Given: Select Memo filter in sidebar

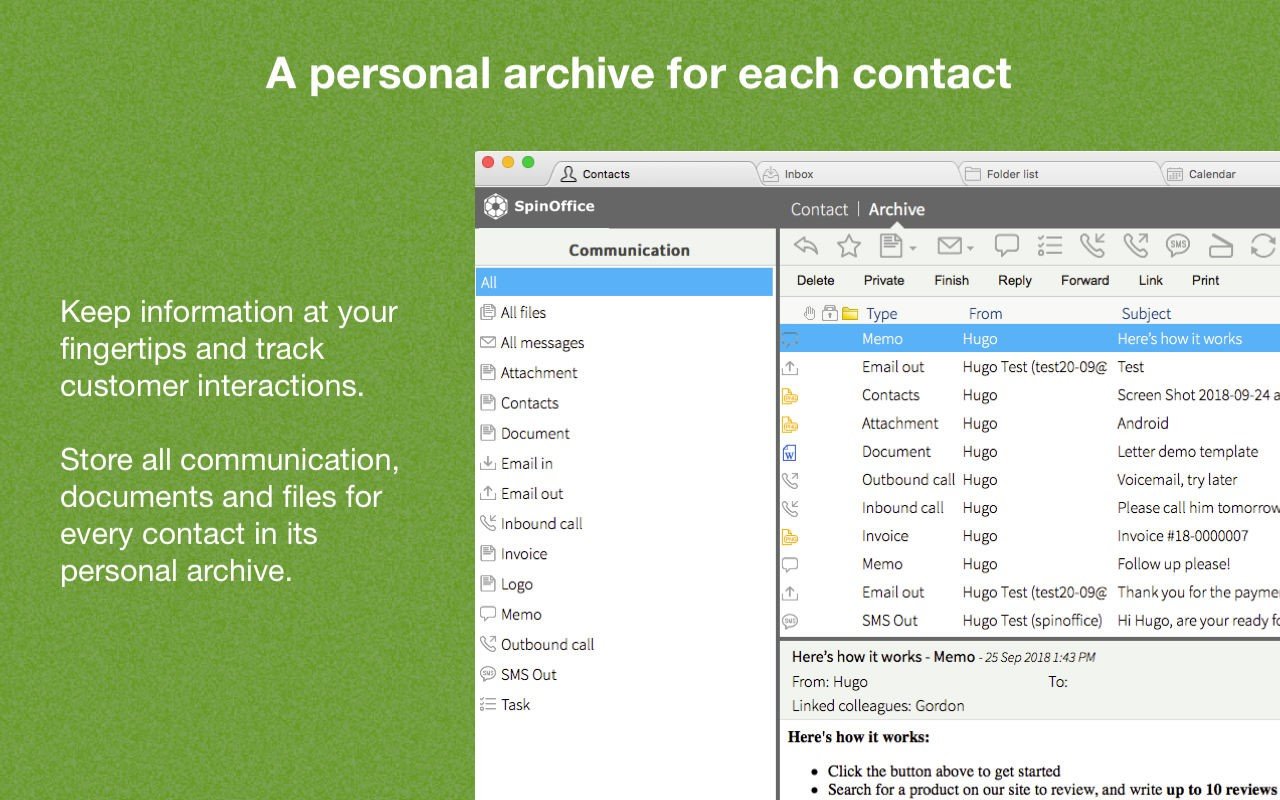Looking at the screenshot, I should click(624, 614).
